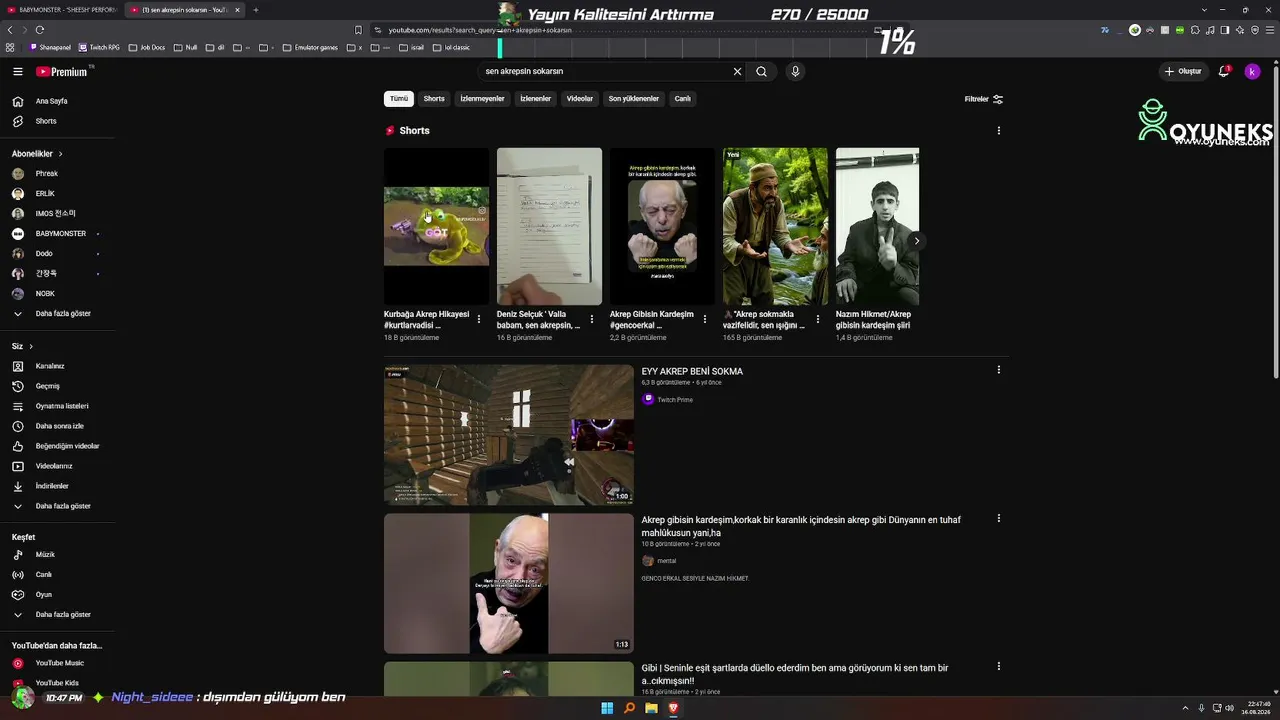Open the YouTube guide hamburger menu

point(17,72)
